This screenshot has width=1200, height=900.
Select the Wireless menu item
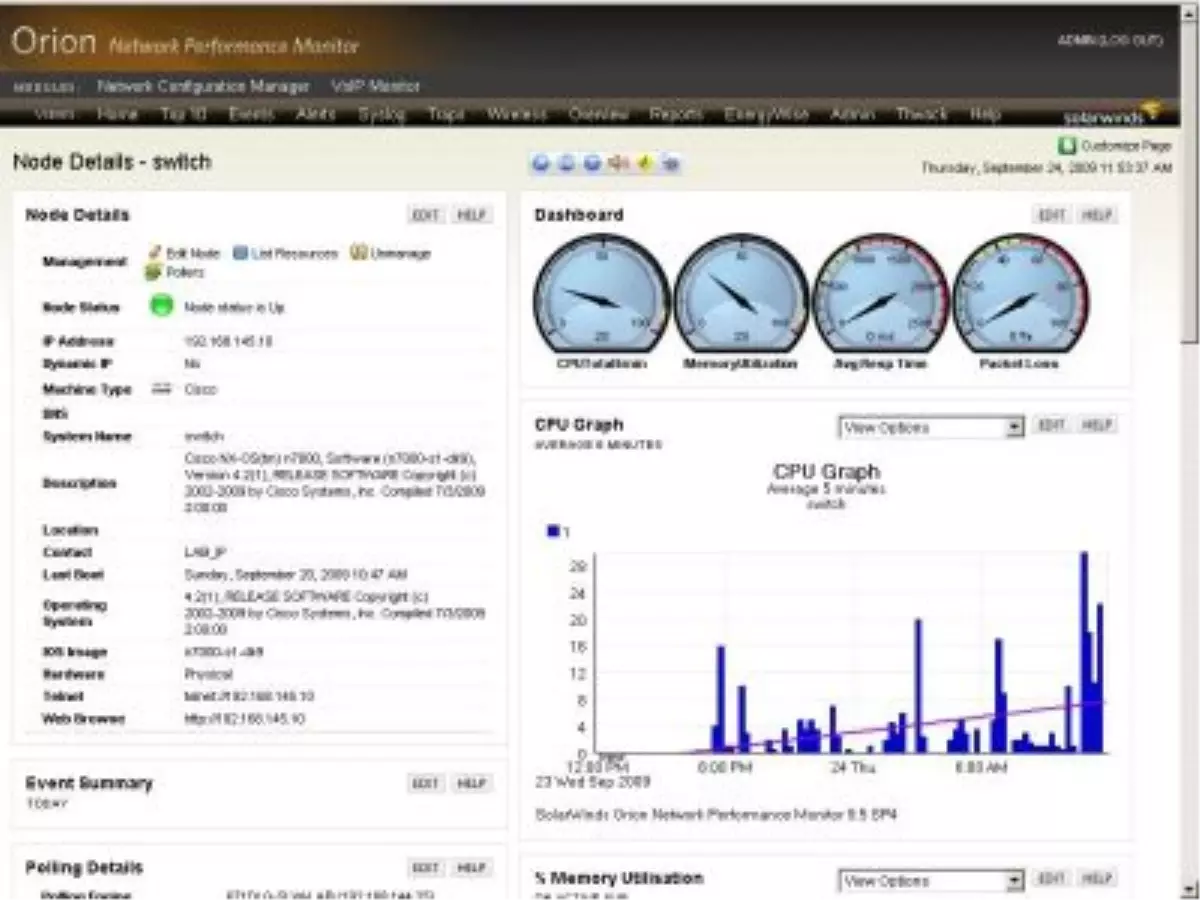click(x=516, y=114)
